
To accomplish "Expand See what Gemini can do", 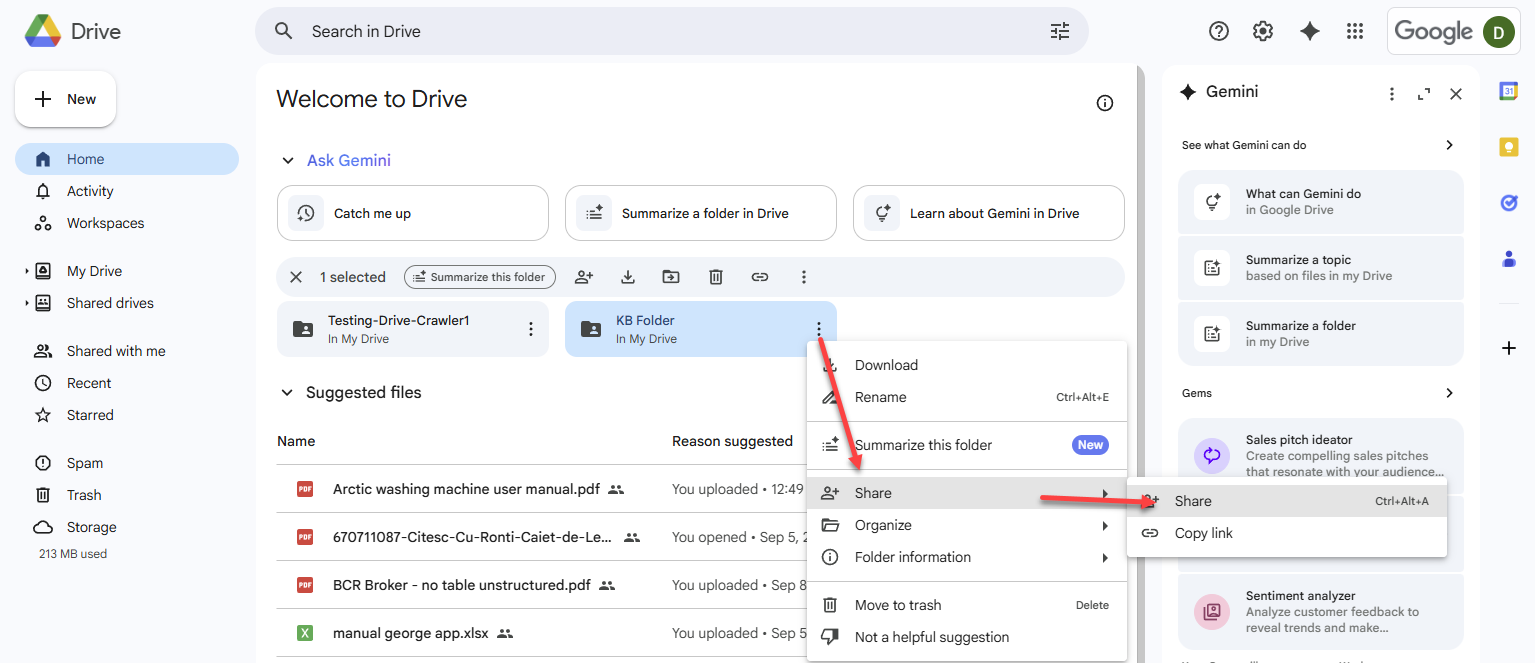I will click(x=1449, y=145).
